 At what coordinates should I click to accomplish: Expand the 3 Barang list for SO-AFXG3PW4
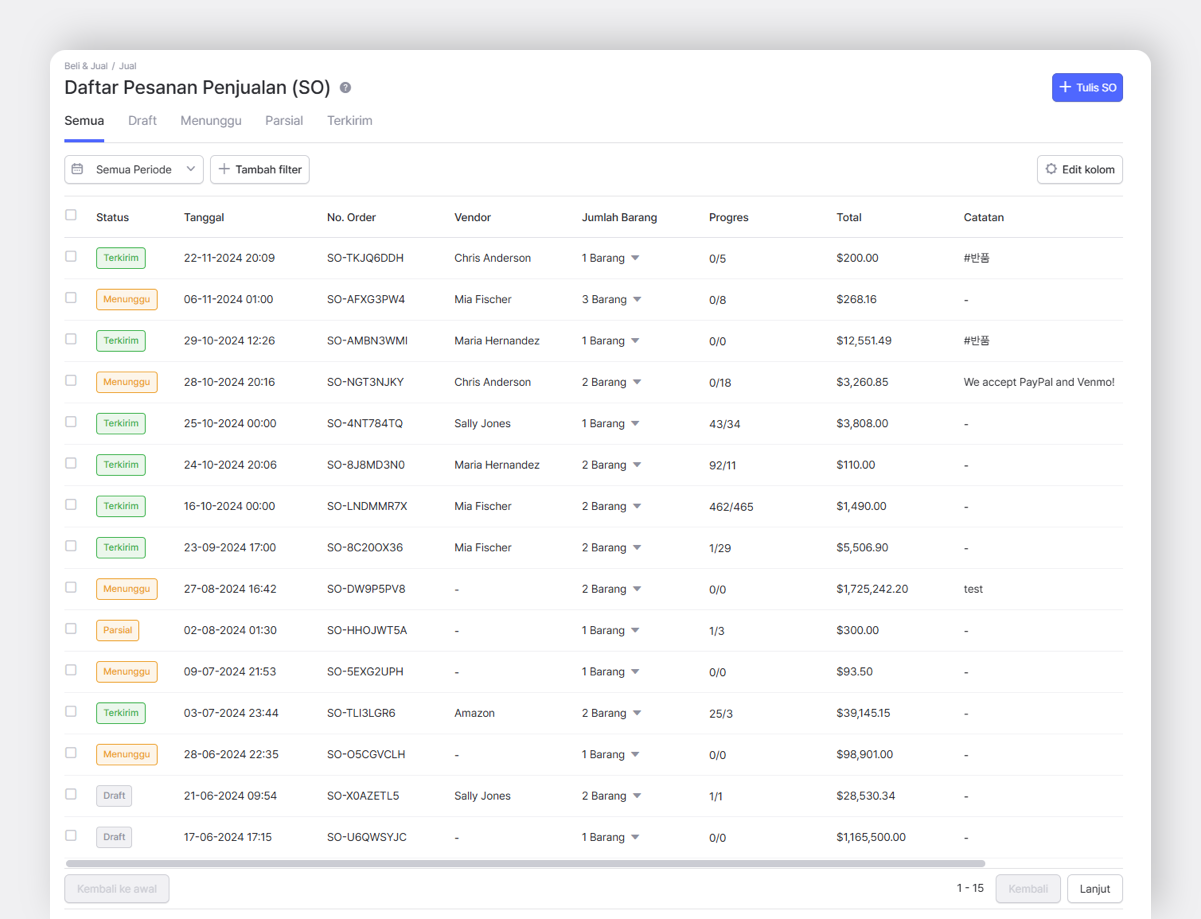pos(637,300)
